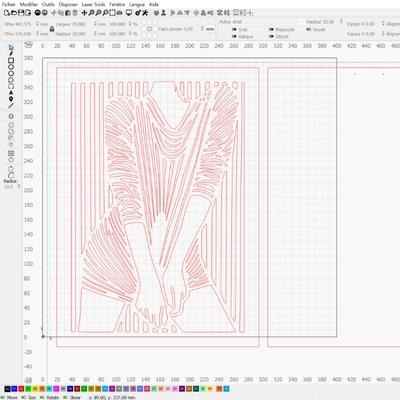400x400 pixels.
Task: Adjust the font Hauteur 25.00 spinner
Action: click(341, 22)
